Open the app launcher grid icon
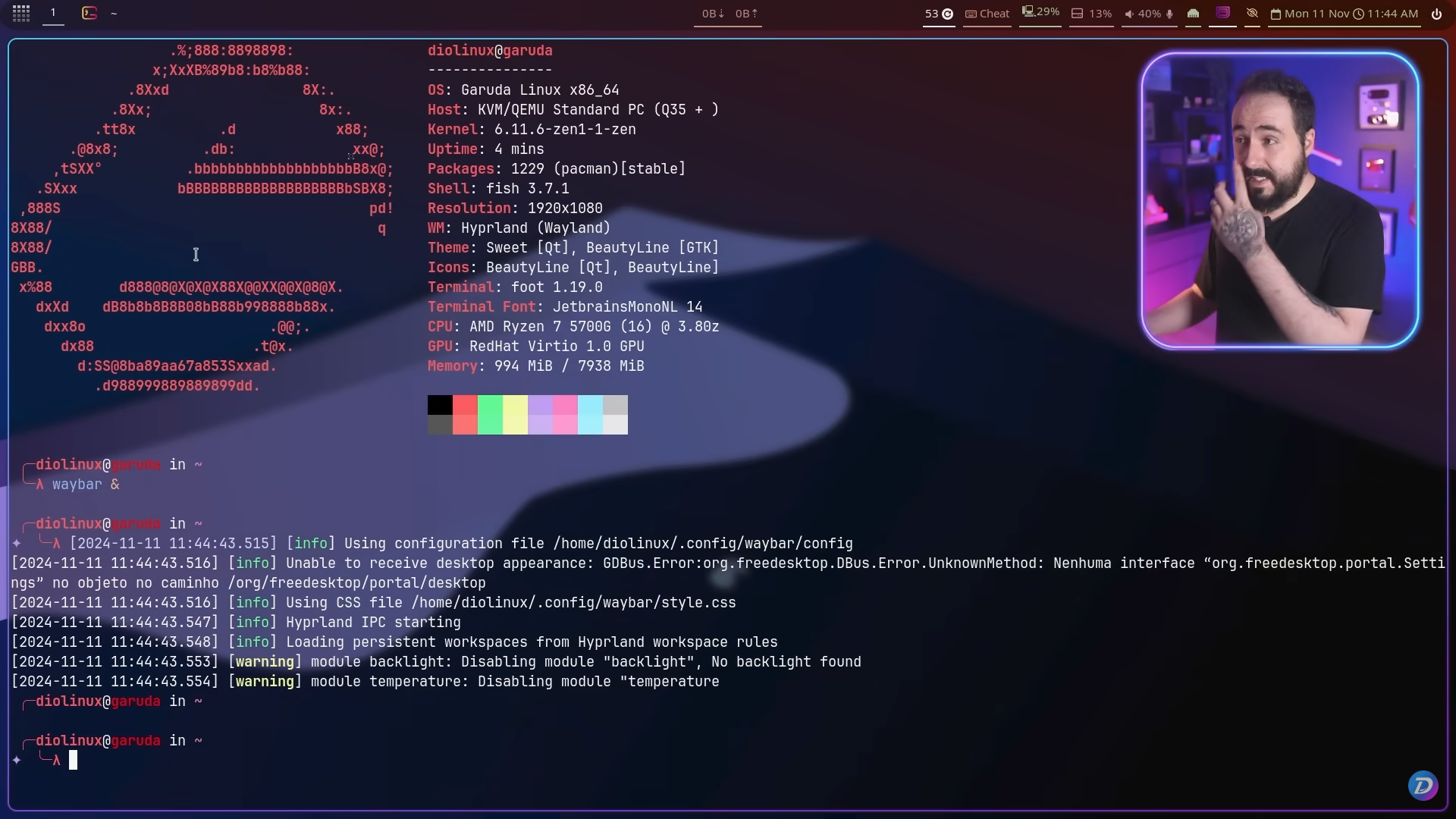The height and width of the screenshot is (819, 1456). point(20,13)
